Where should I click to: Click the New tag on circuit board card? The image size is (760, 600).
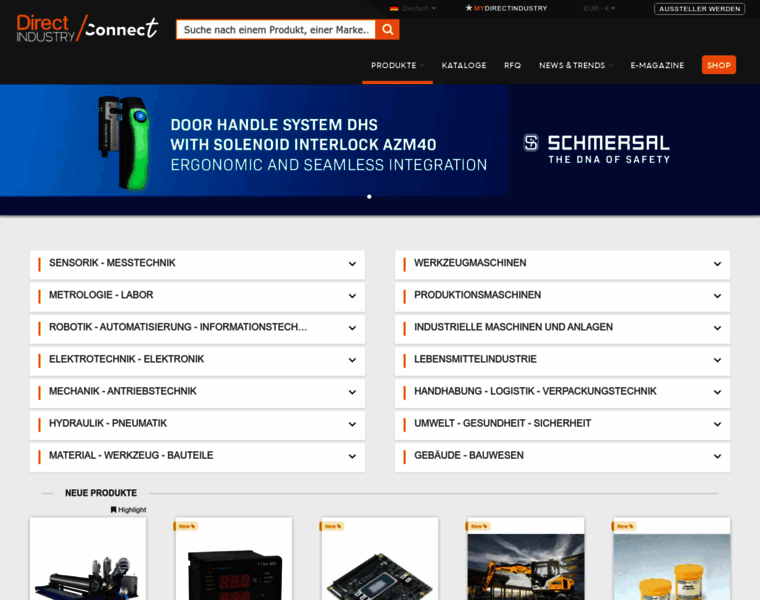tap(332, 526)
